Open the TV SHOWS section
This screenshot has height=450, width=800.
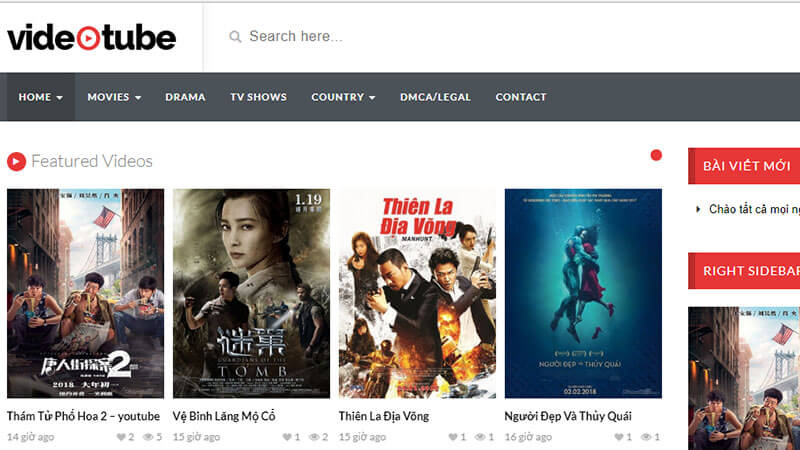[x=258, y=97]
